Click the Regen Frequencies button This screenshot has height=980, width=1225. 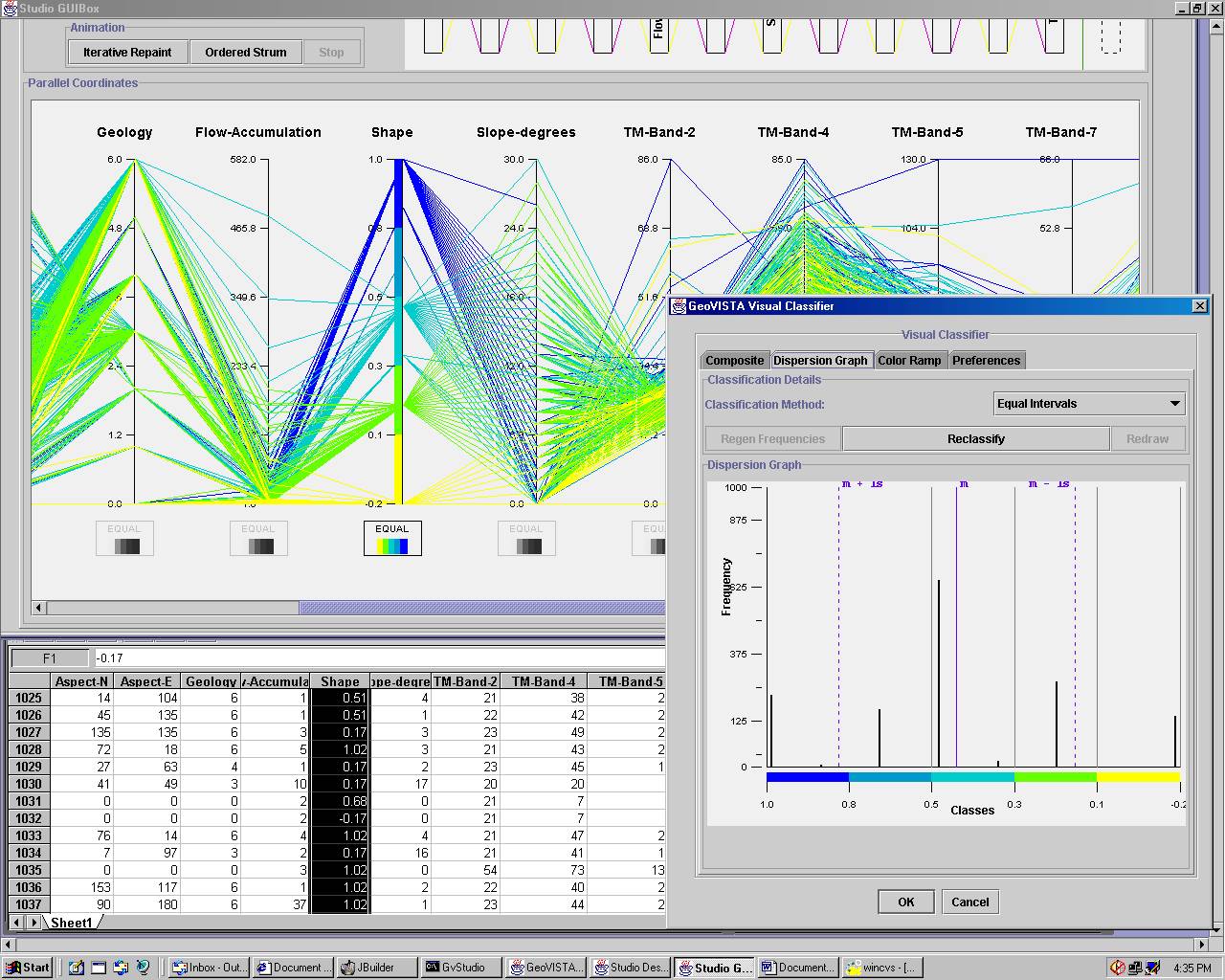(772, 438)
